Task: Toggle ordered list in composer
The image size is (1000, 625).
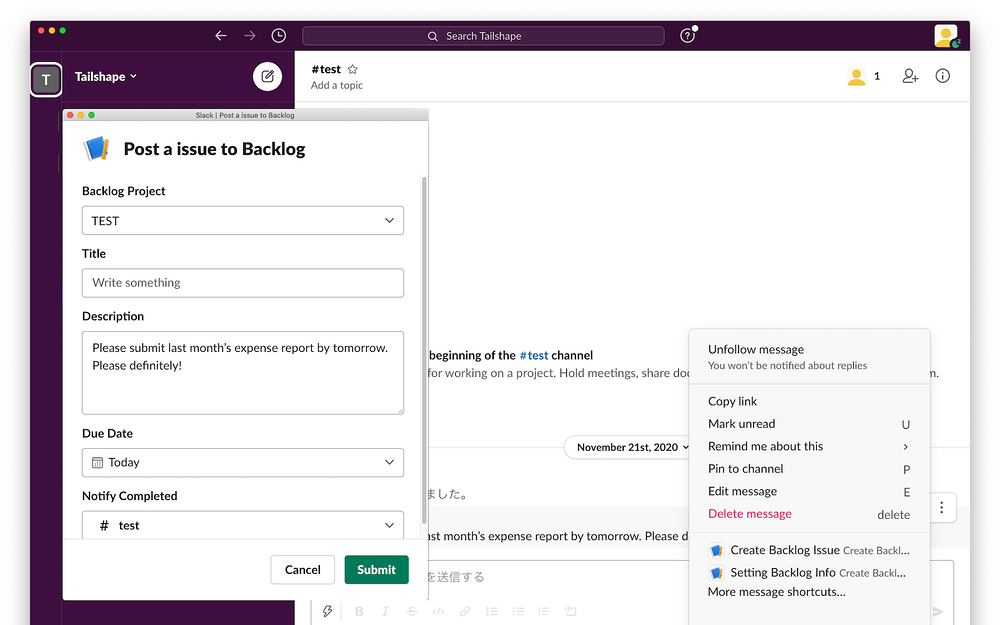Action: (x=492, y=611)
